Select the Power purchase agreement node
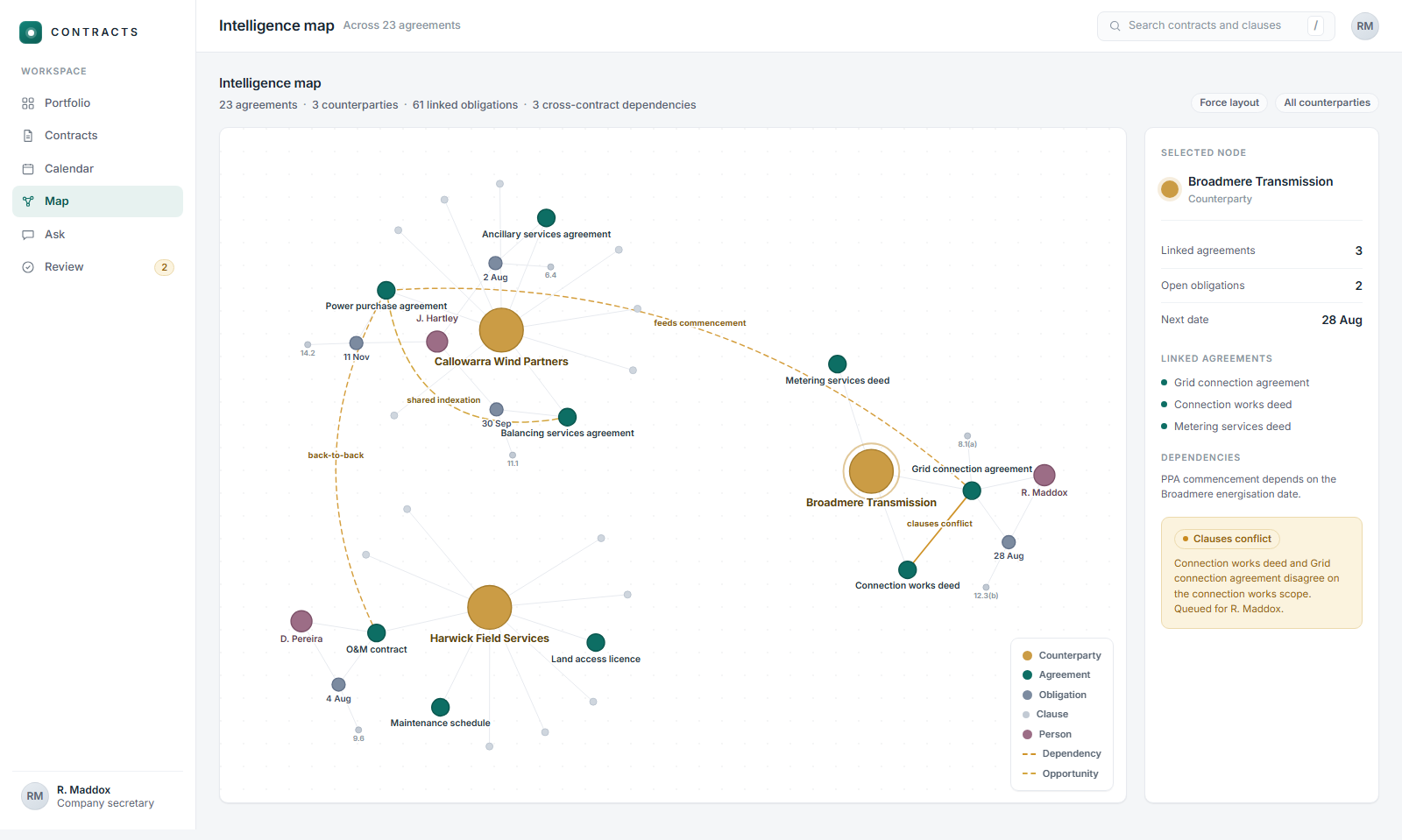This screenshot has height=840, width=1402. (x=386, y=290)
